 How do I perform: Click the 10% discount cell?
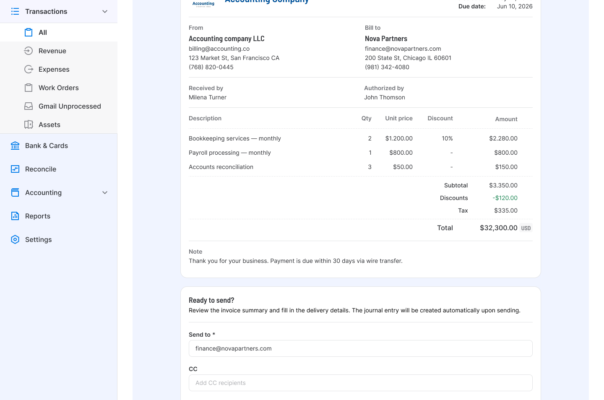tap(447, 138)
